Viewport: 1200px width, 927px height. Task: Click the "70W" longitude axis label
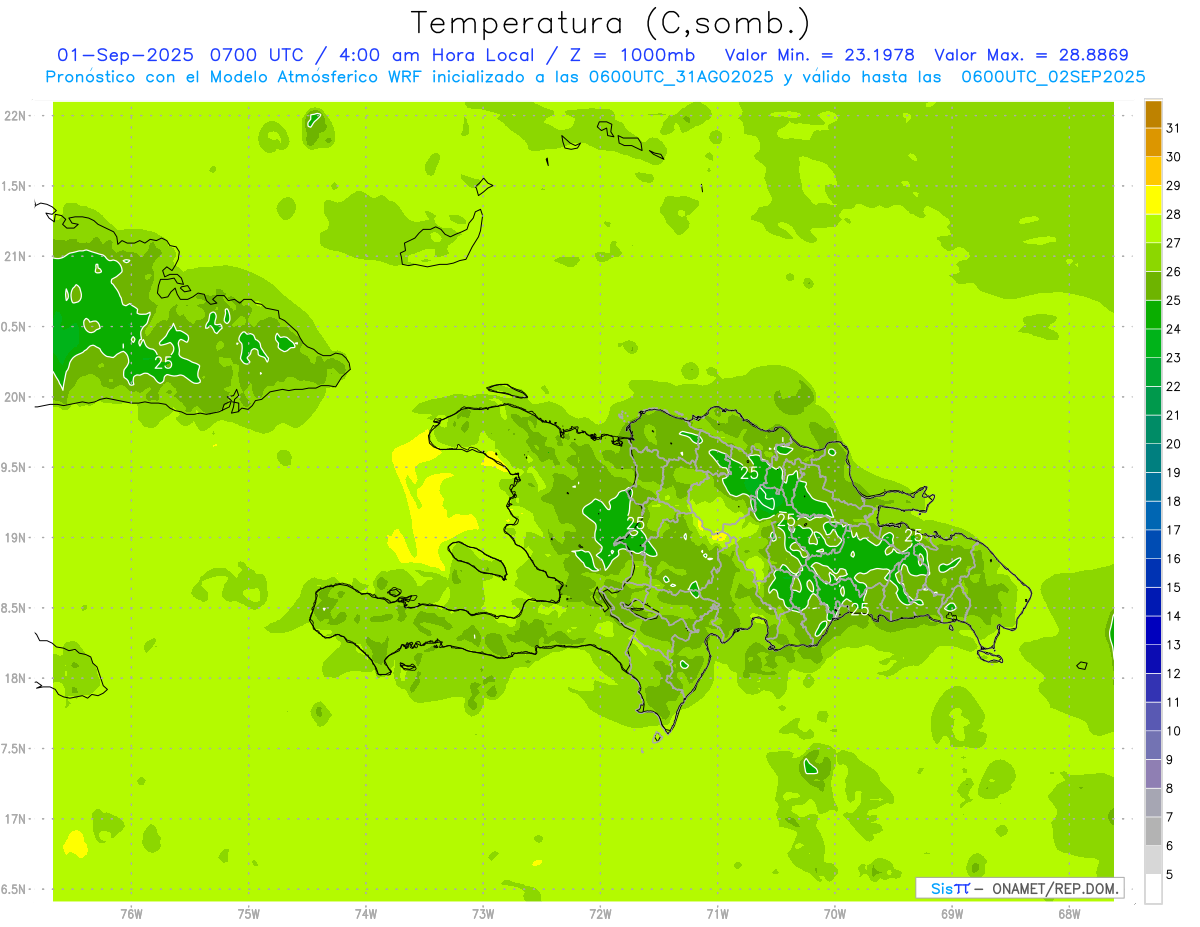click(835, 913)
